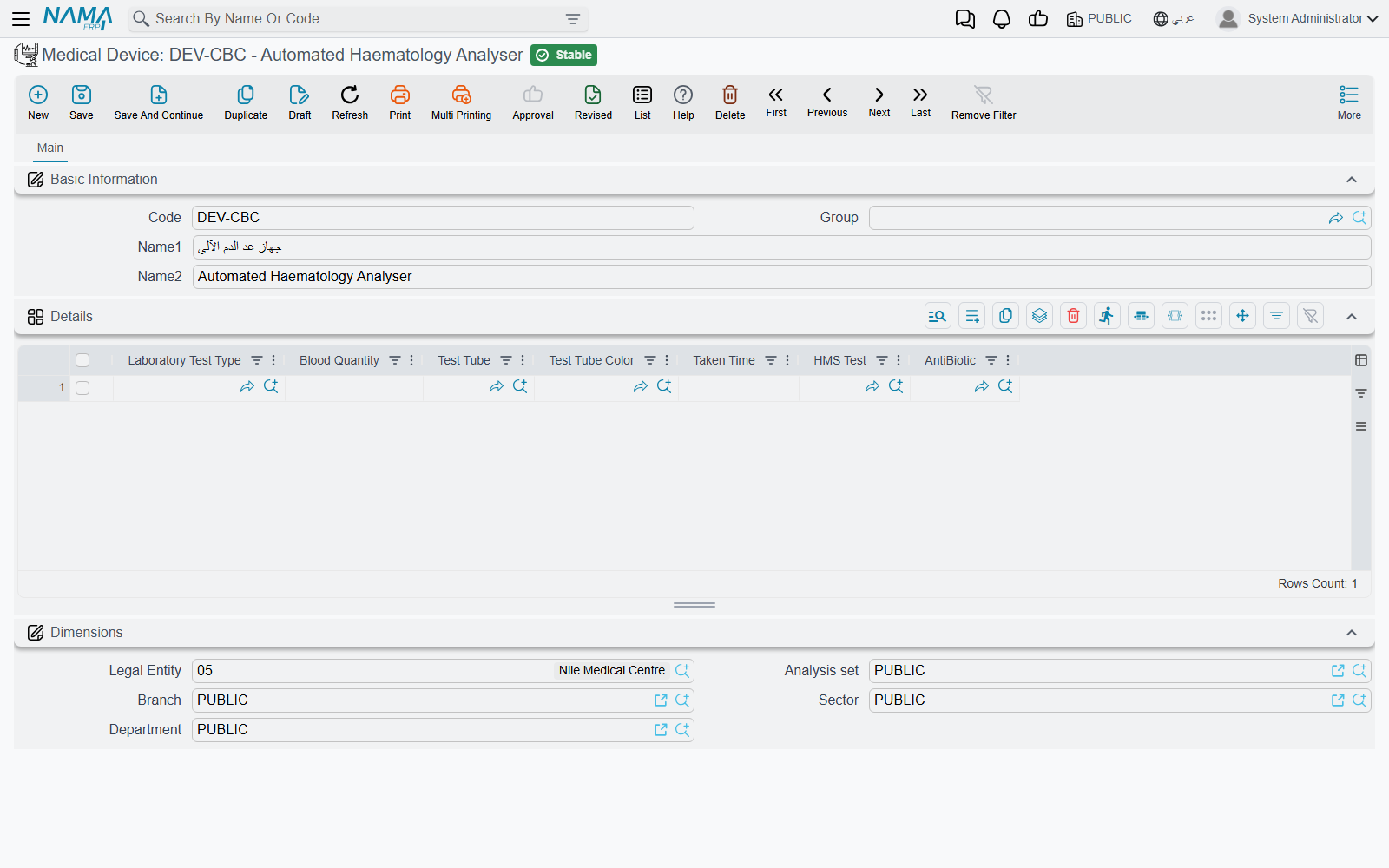Click the NAMA ERP logo
This screenshot has width=1389, height=868.
tap(78, 18)
